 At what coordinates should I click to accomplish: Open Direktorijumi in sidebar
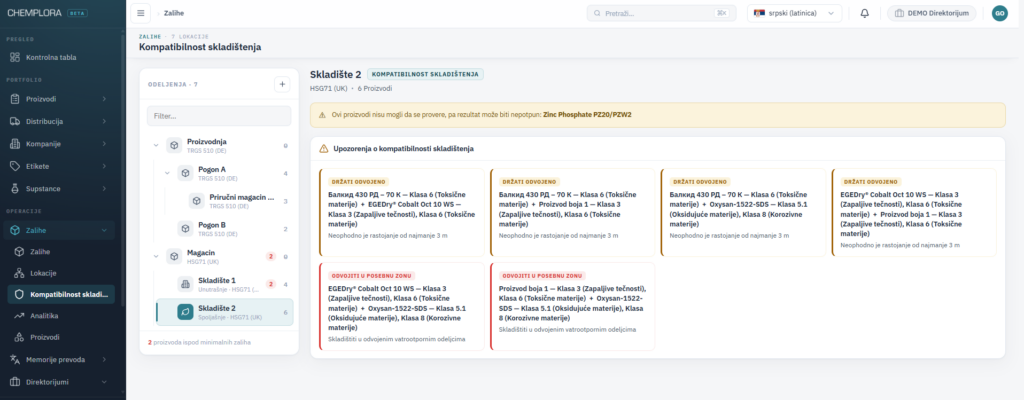coord(59,382)
